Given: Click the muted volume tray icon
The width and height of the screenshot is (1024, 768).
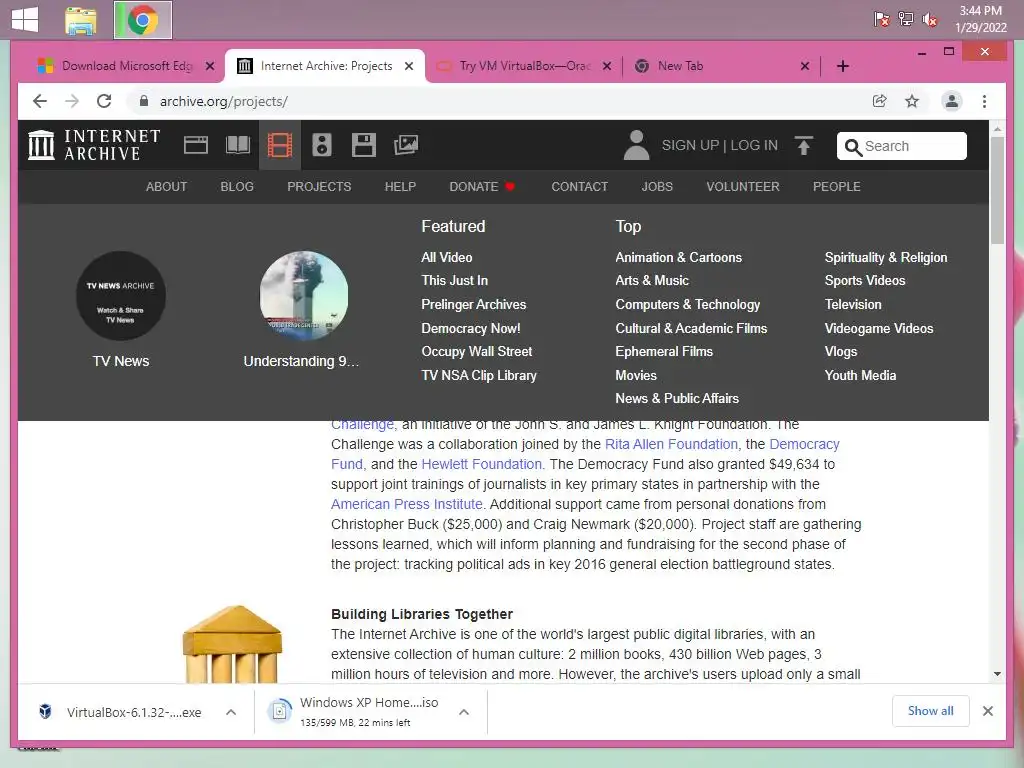Looking at the screenshot, I should tap(929, 20).
